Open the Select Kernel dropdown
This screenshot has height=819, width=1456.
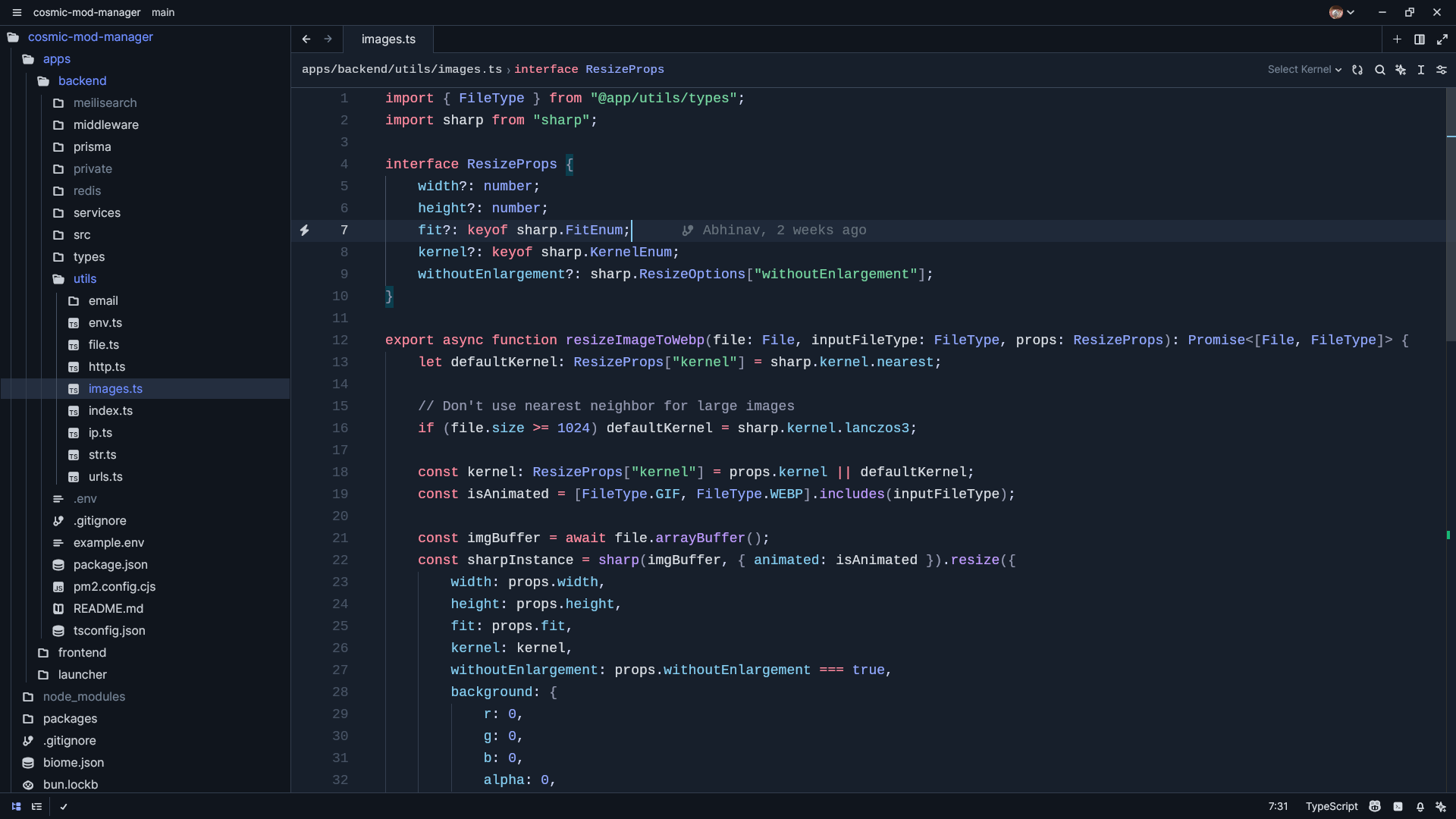click(x=1304, y=69)
